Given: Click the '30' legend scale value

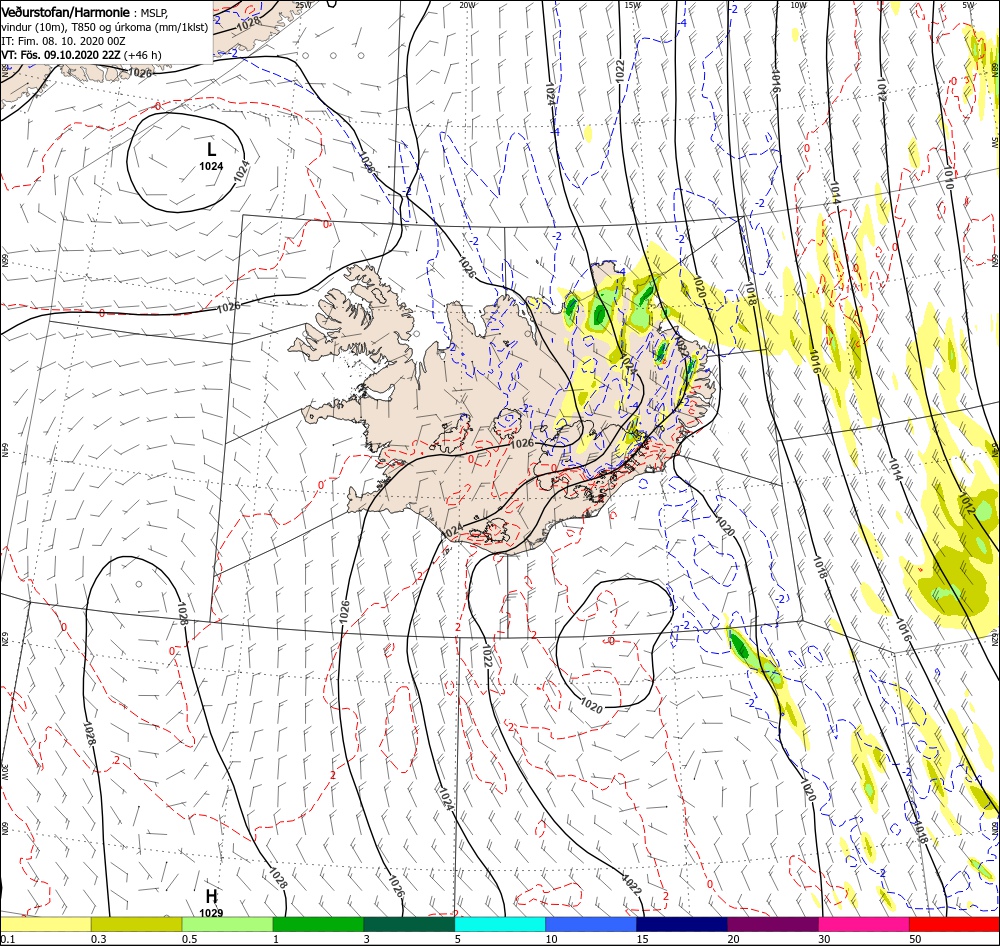Looking at the screenshot, I should [825, 939].
